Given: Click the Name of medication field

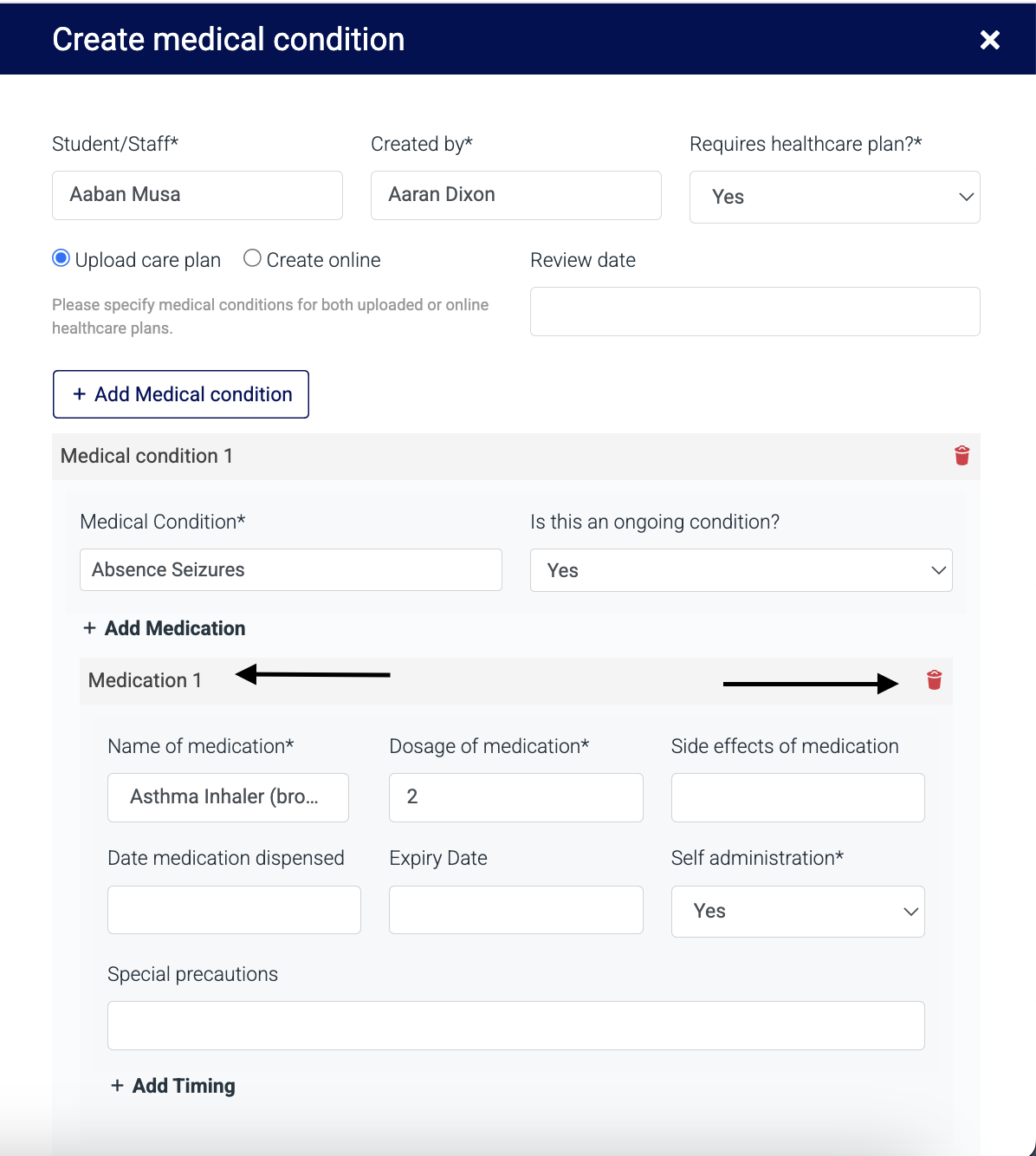Looking at the screenshot, I should coord(228,797).
